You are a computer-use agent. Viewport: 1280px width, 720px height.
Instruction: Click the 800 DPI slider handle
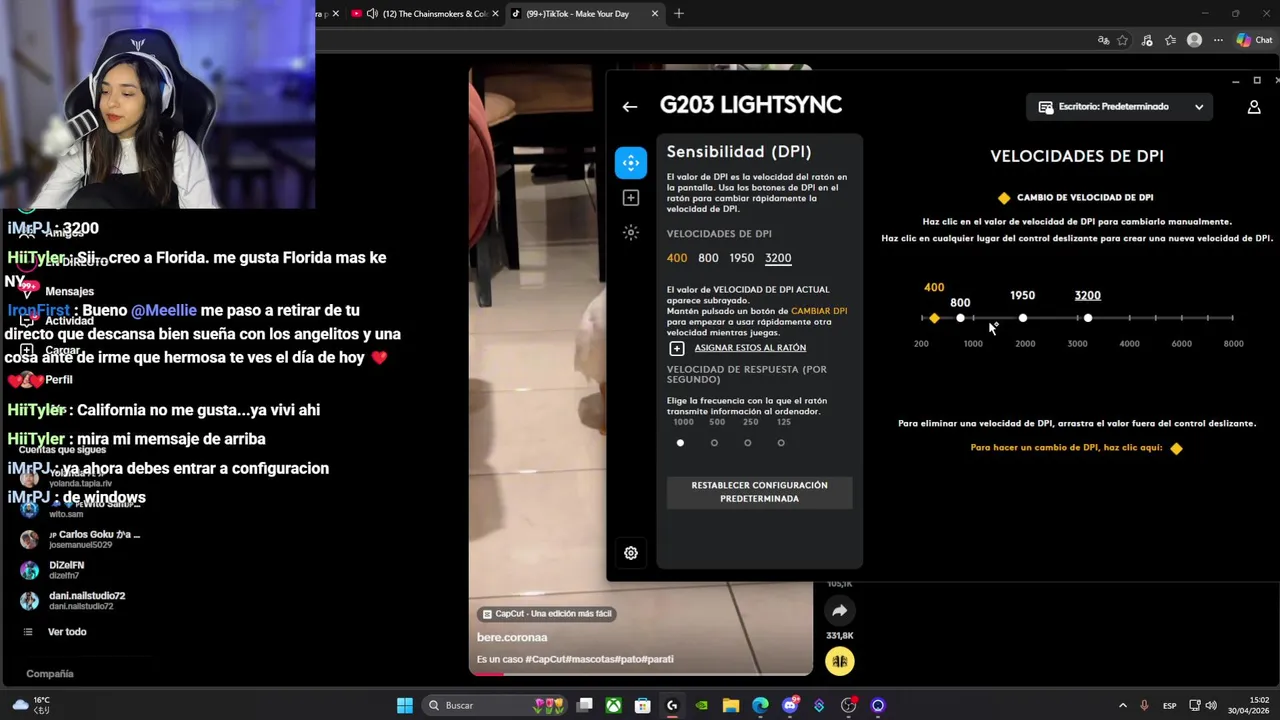click(961, 318)
